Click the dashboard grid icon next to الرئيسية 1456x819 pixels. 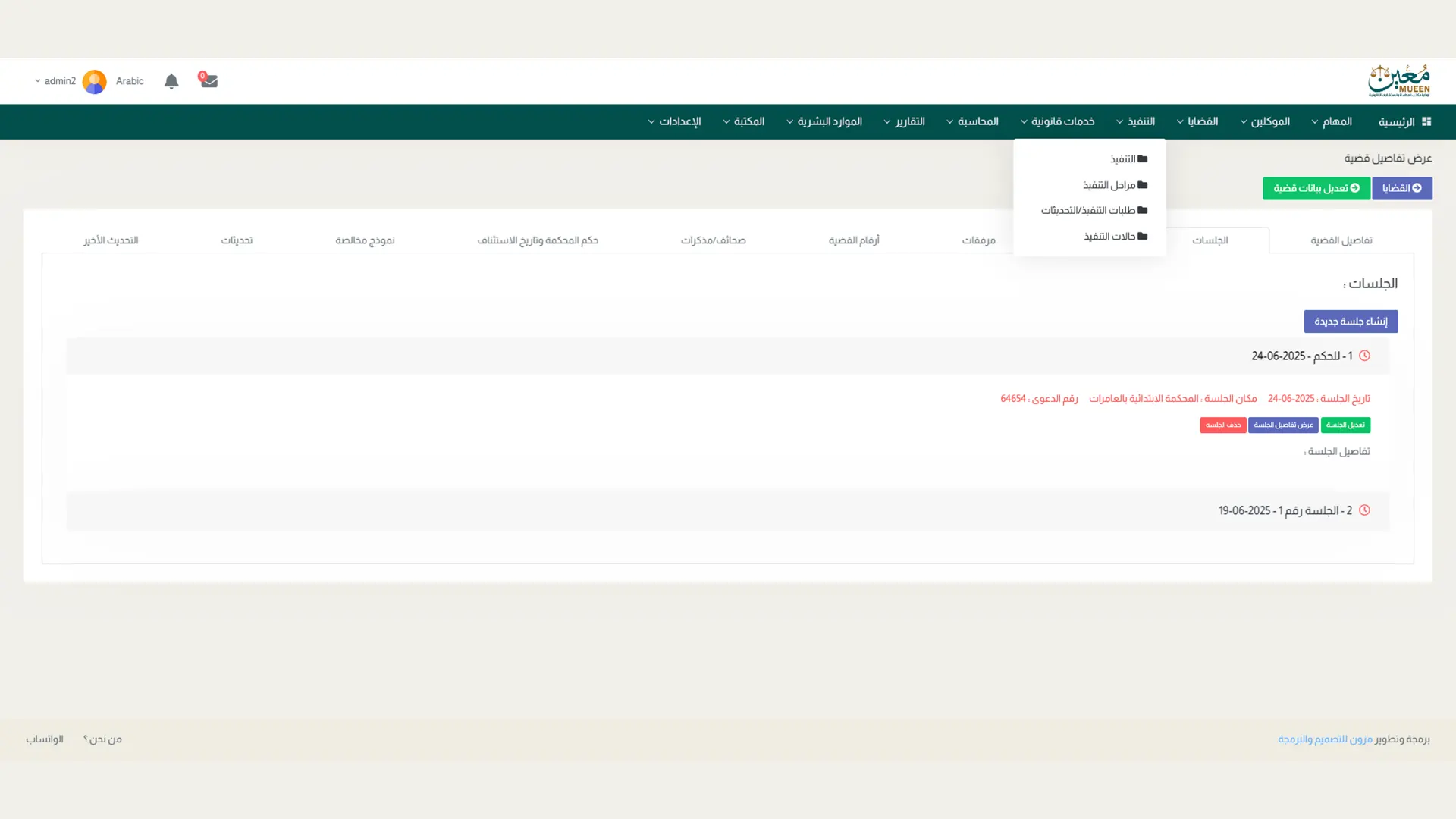[1426, 121]
